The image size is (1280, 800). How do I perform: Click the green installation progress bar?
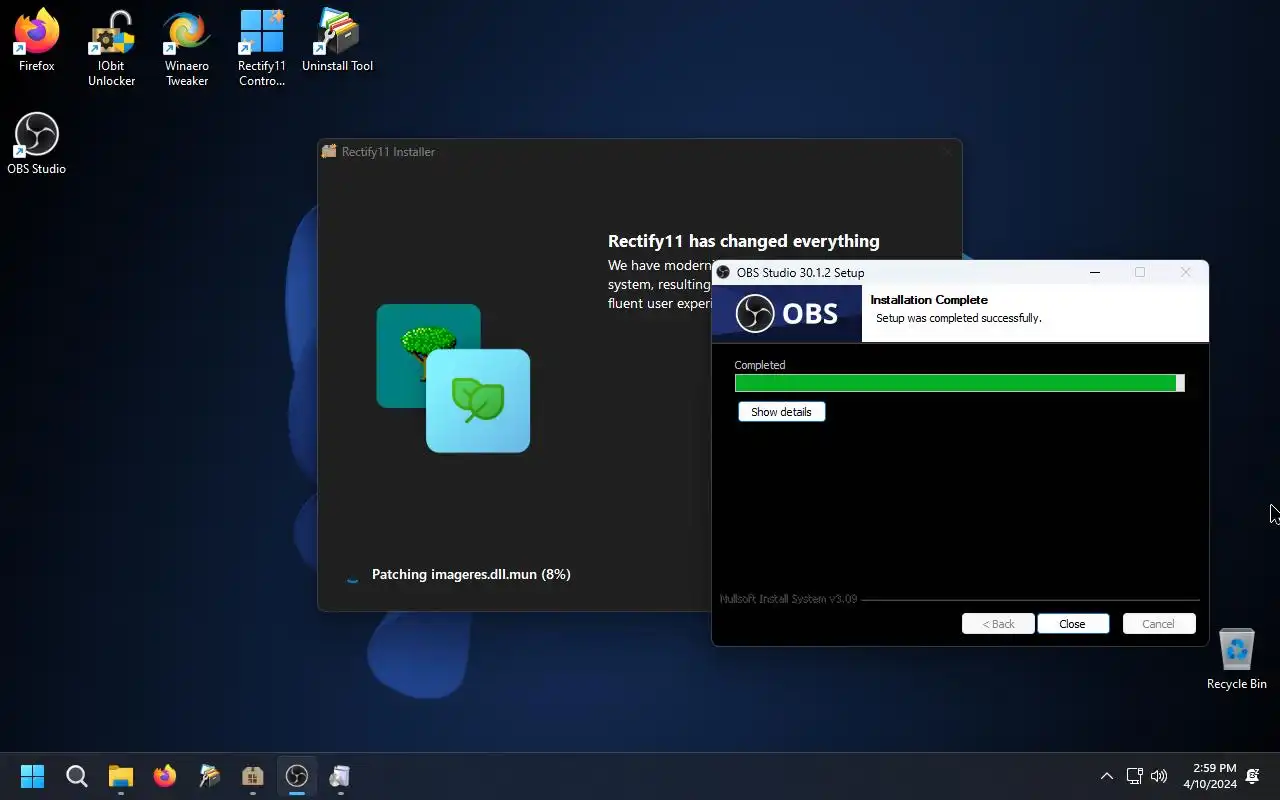tap(959, 383)
